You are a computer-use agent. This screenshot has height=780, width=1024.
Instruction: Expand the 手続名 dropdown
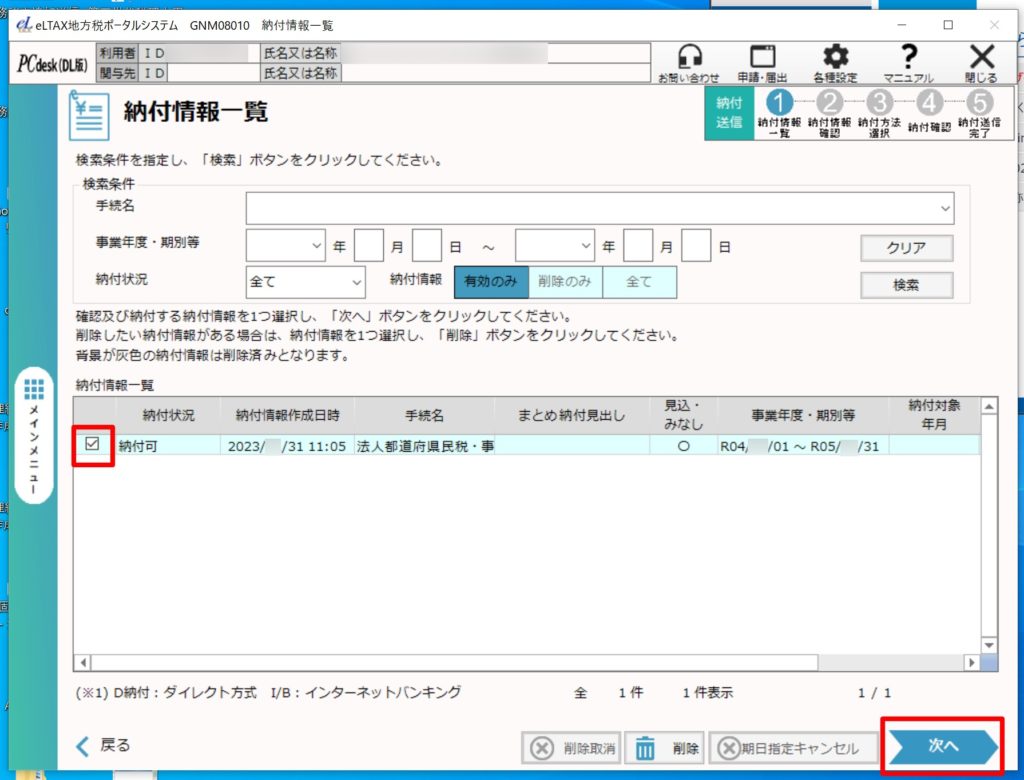click(x=944, y=208)
